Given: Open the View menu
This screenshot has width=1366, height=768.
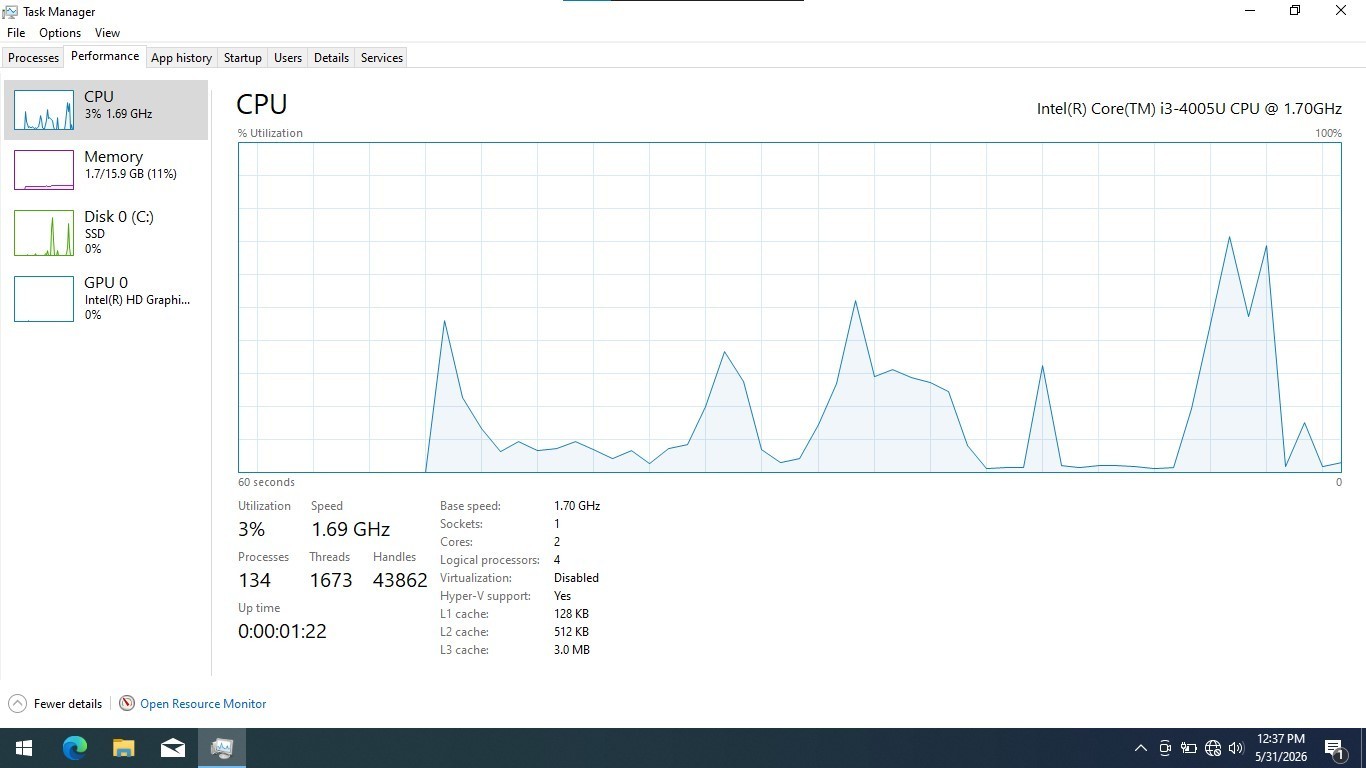Looking at the screenshot, I should (107, 33).
